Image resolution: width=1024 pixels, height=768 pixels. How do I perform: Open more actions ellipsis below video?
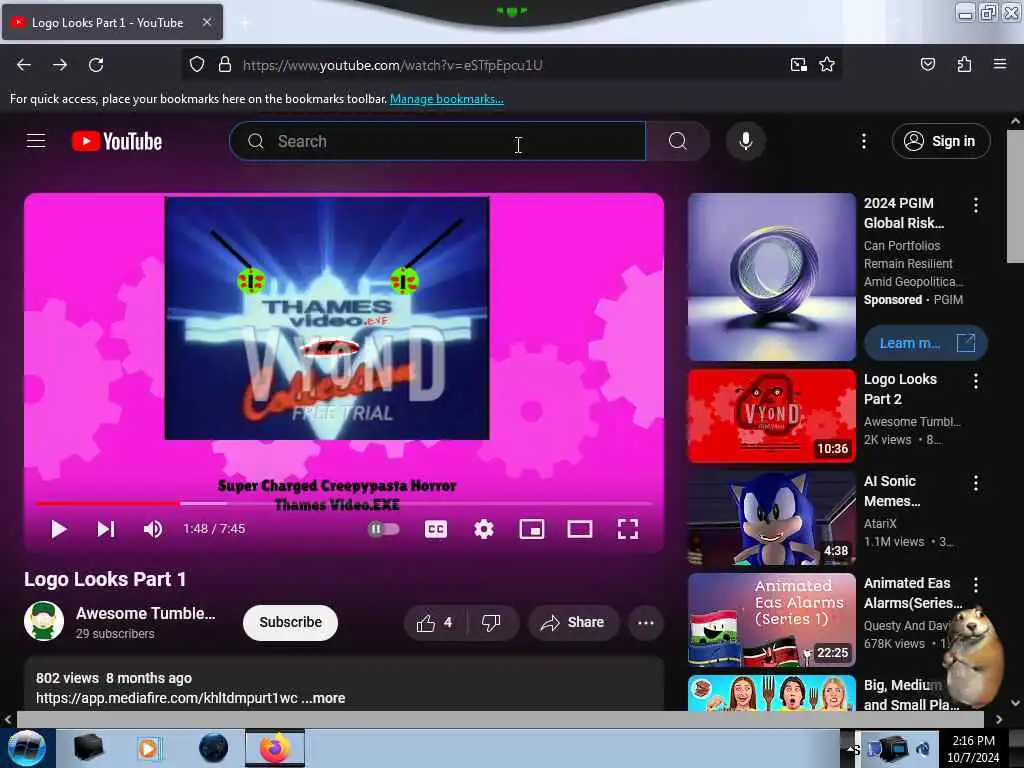coord(646,623)
